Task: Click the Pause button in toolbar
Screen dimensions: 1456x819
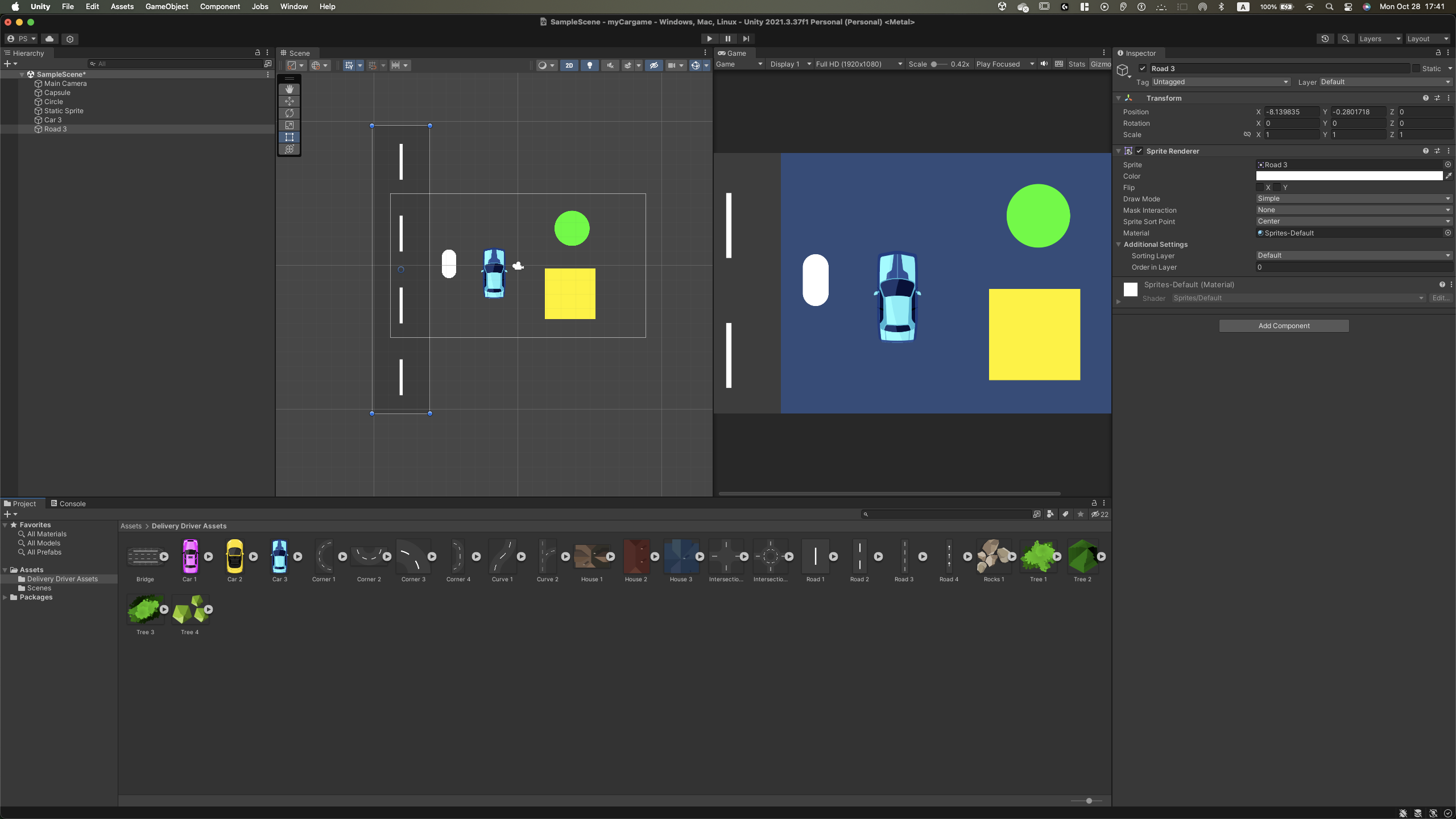Action: 727,39
